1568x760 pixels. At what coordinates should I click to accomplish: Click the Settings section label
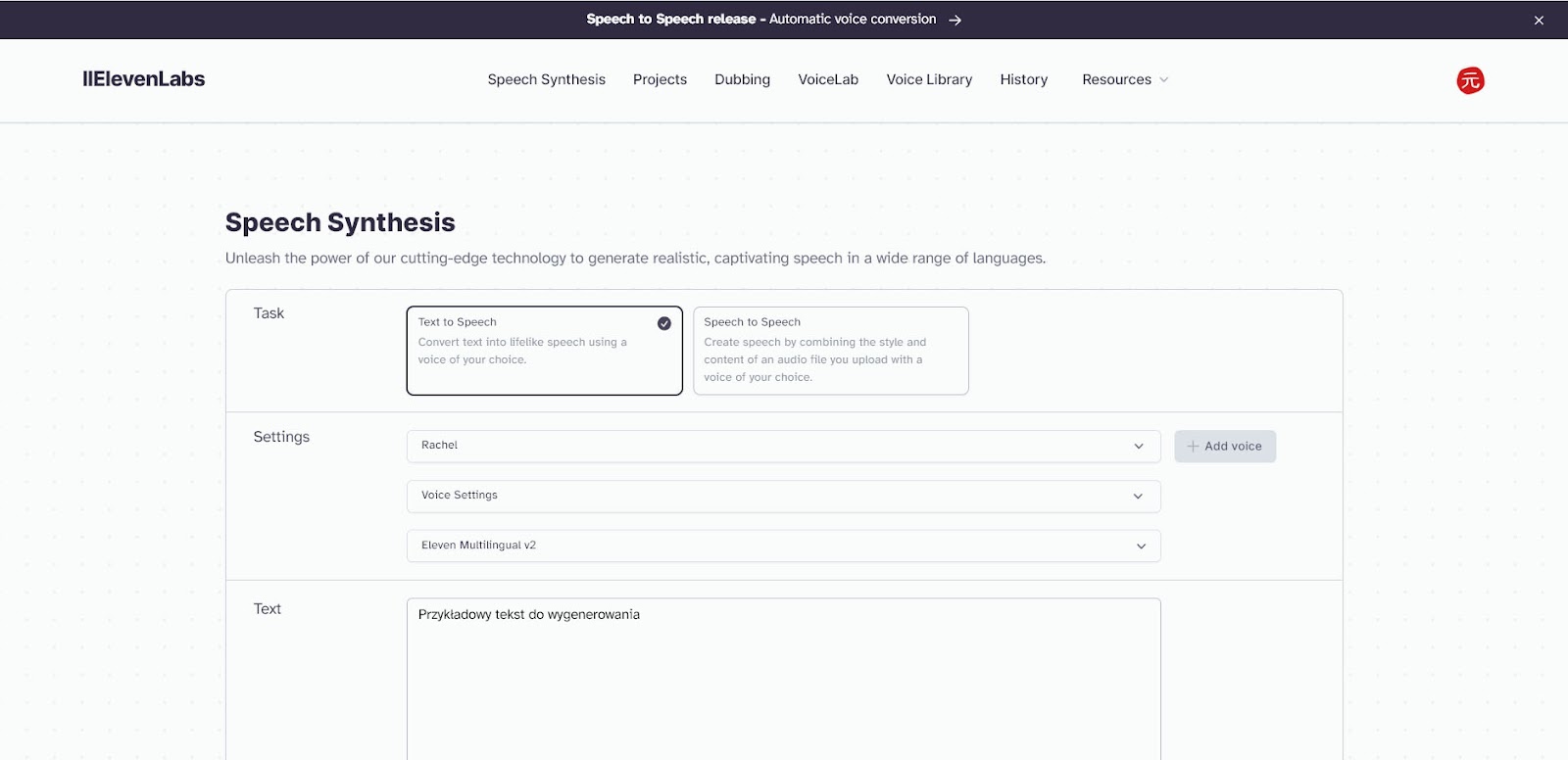[x=281, y=437]
